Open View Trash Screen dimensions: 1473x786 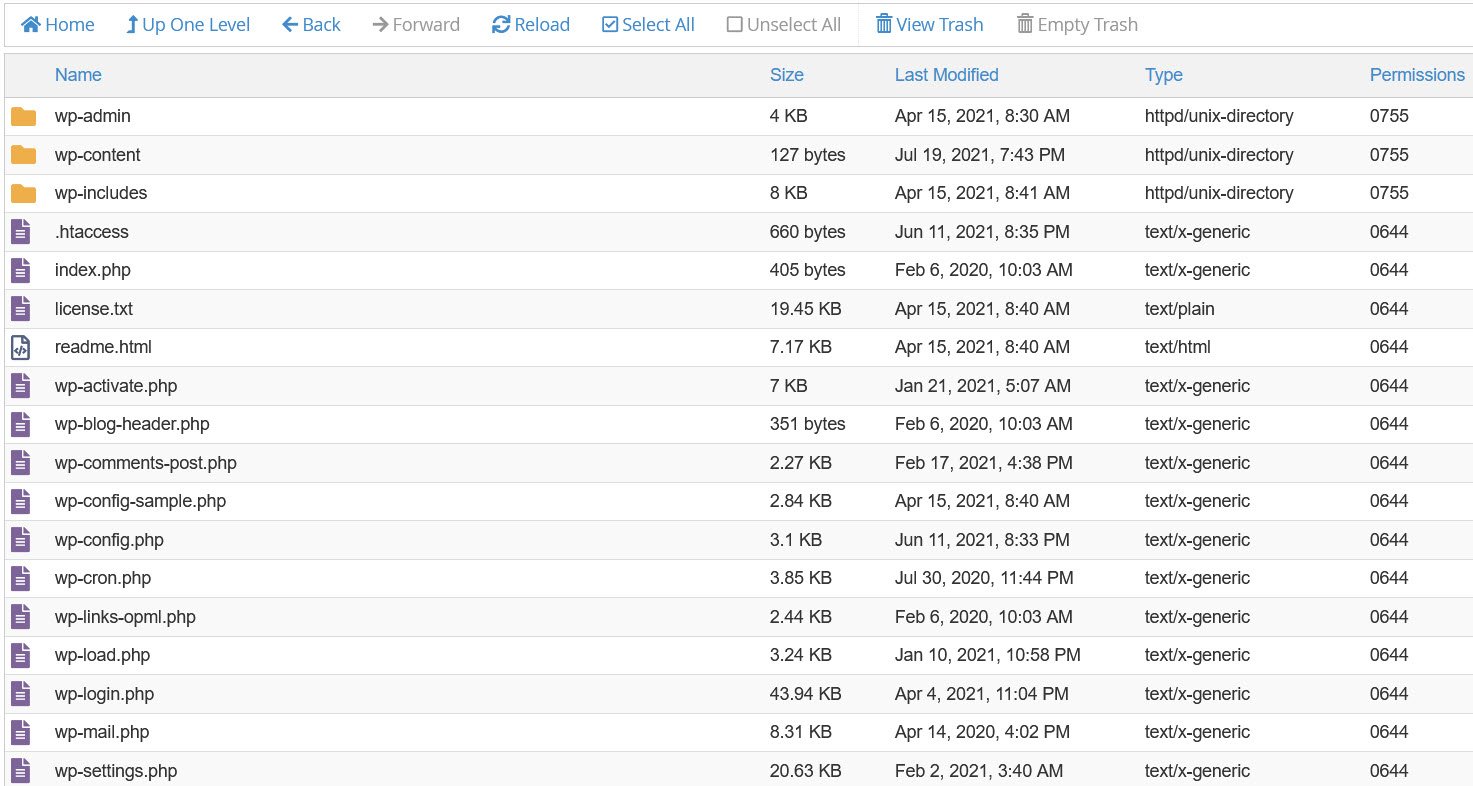point(929,25)
